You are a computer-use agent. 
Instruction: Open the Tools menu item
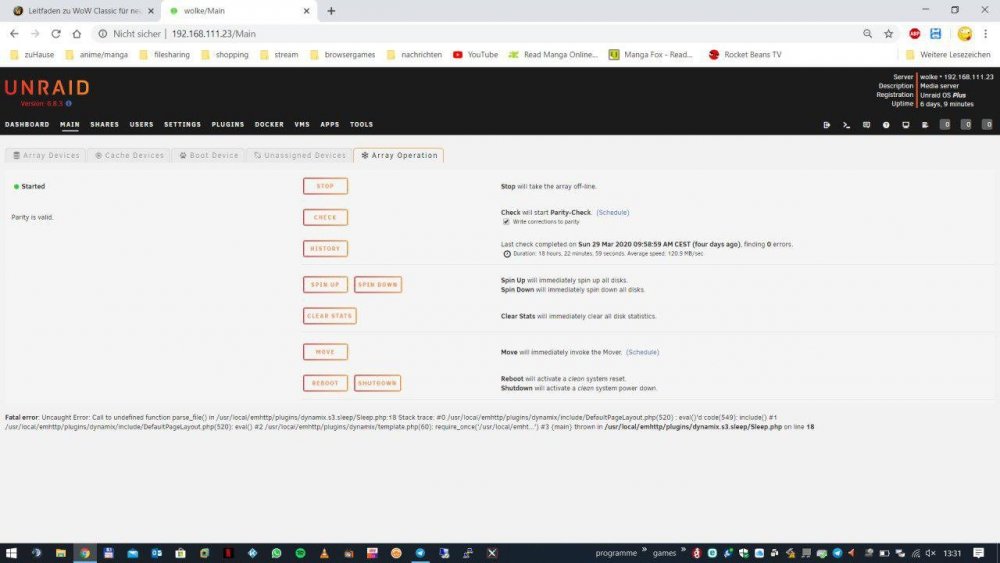362,125
